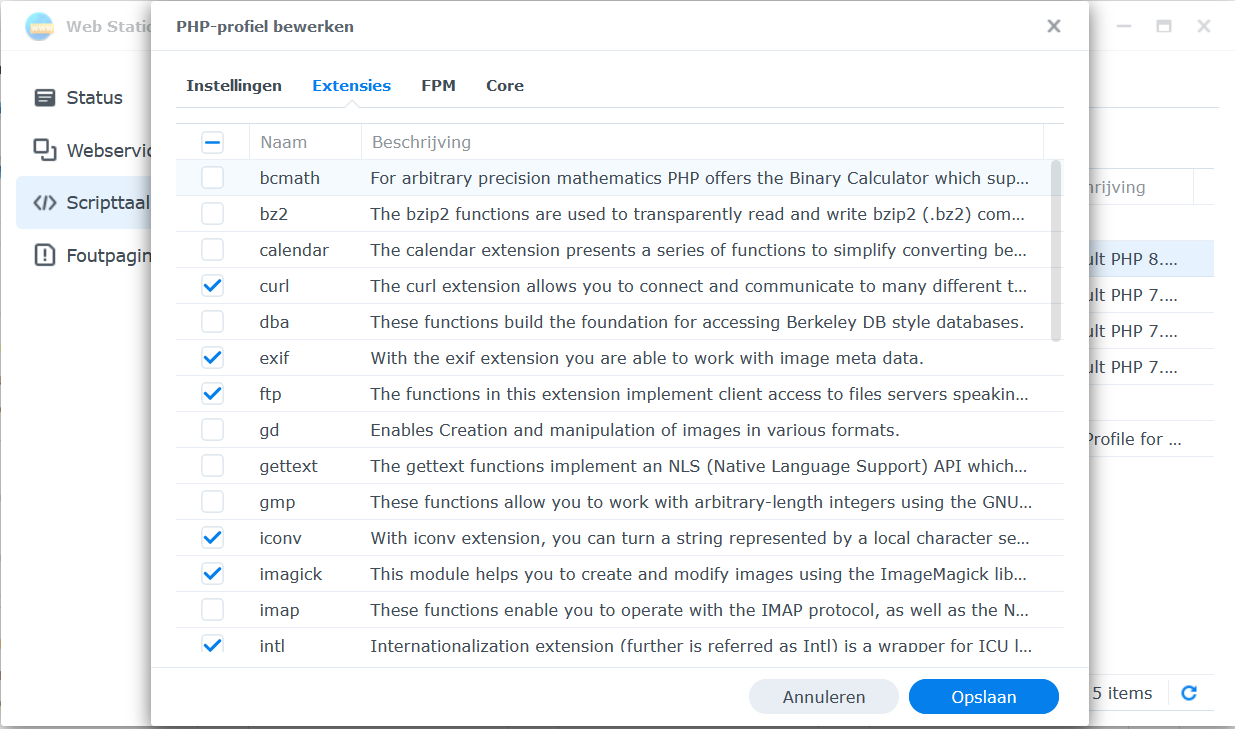1235x729 pixels.
Task: Disable the curl extension checkbox
Action: pos(212,286)
